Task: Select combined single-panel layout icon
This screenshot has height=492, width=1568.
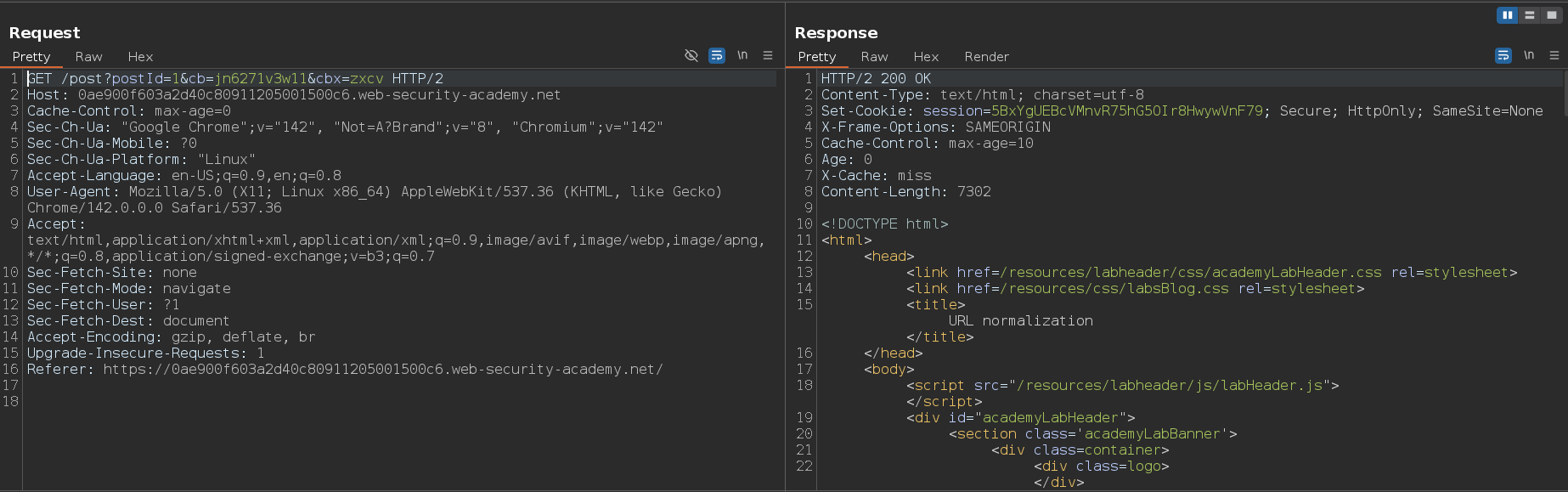Action: (x=1552, y=15)
